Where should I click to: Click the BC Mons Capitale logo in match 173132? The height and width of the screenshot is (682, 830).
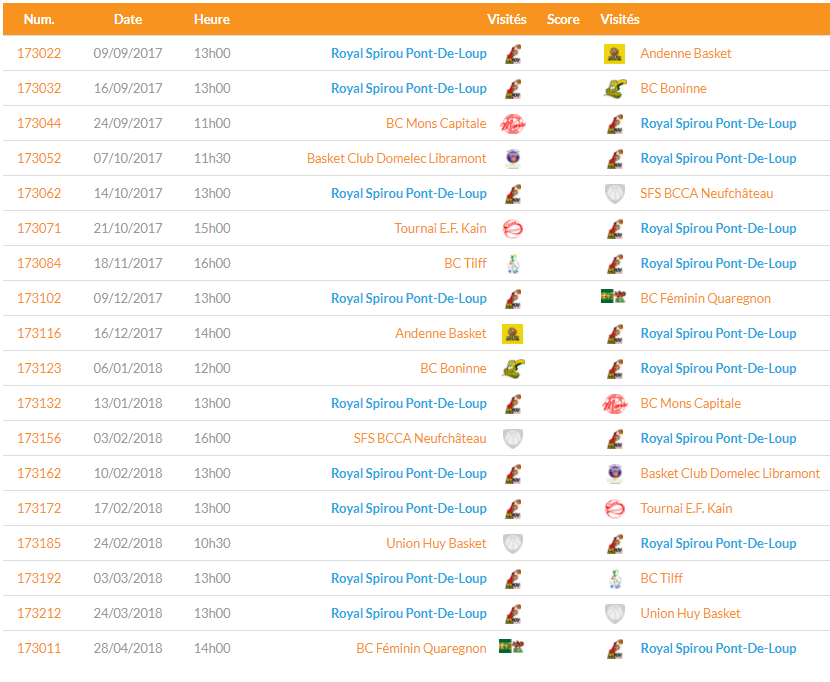coord(615,403)
